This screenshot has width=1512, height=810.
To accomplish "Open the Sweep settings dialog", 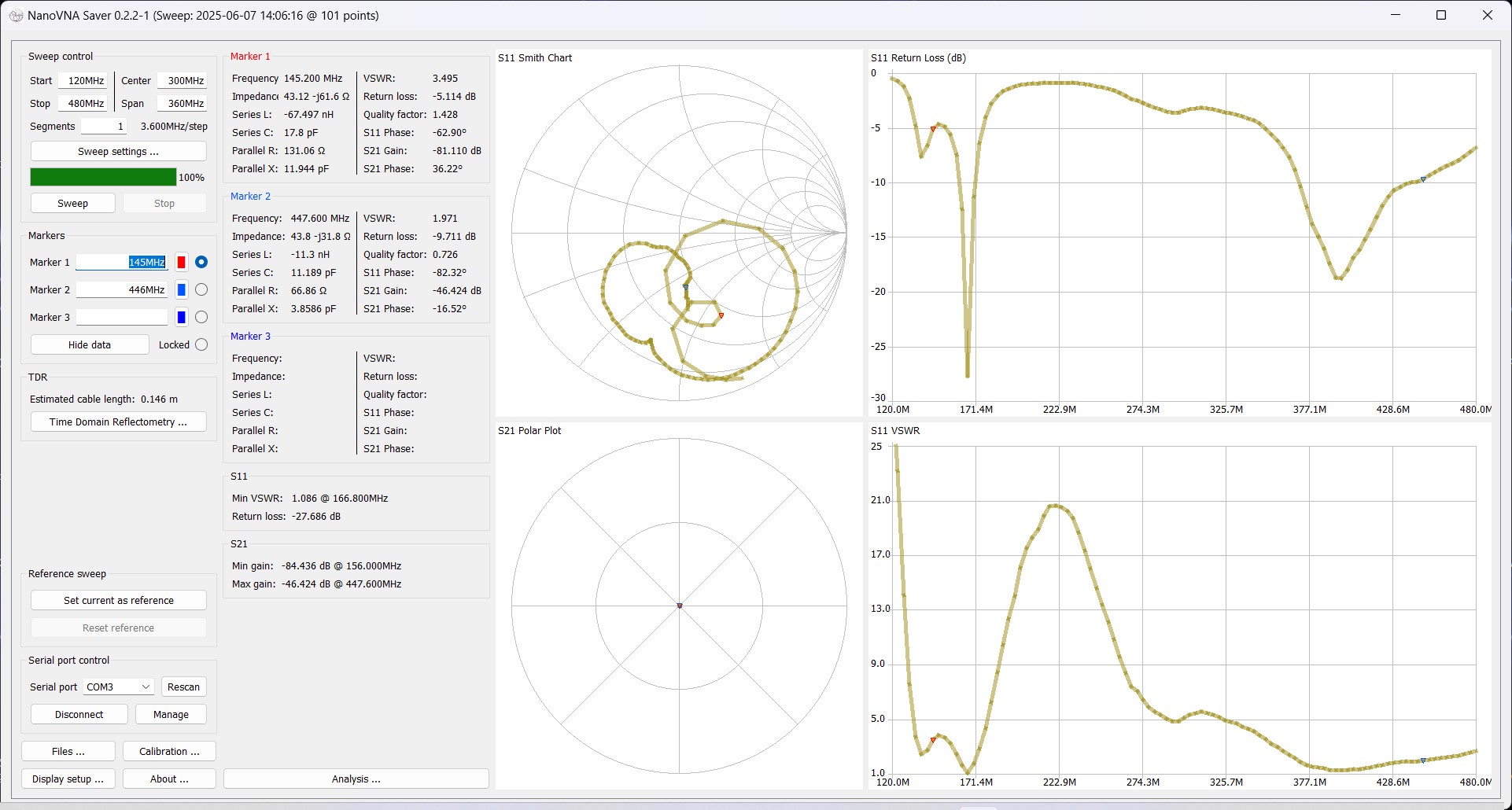I will pyautogui.click(x=118, y=151).
